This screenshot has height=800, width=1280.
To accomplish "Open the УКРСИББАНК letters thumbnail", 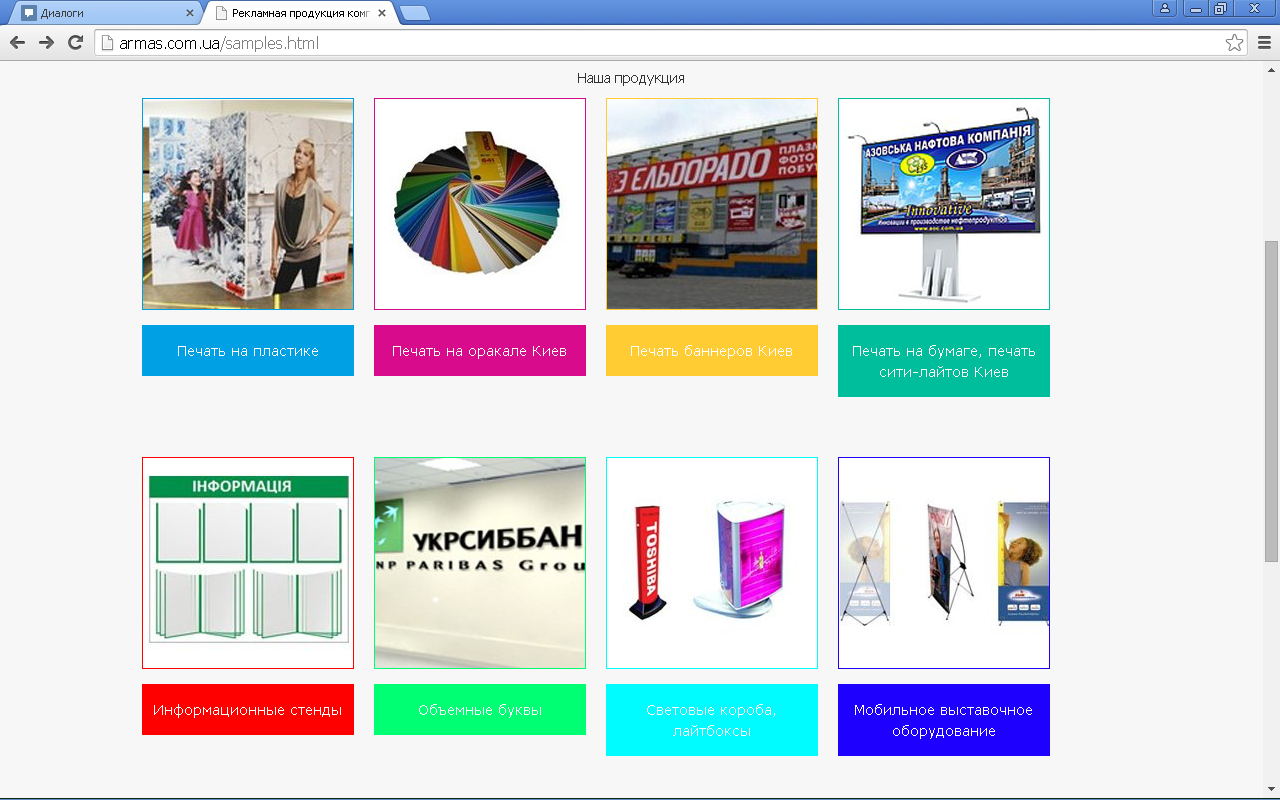I will 480,563.
